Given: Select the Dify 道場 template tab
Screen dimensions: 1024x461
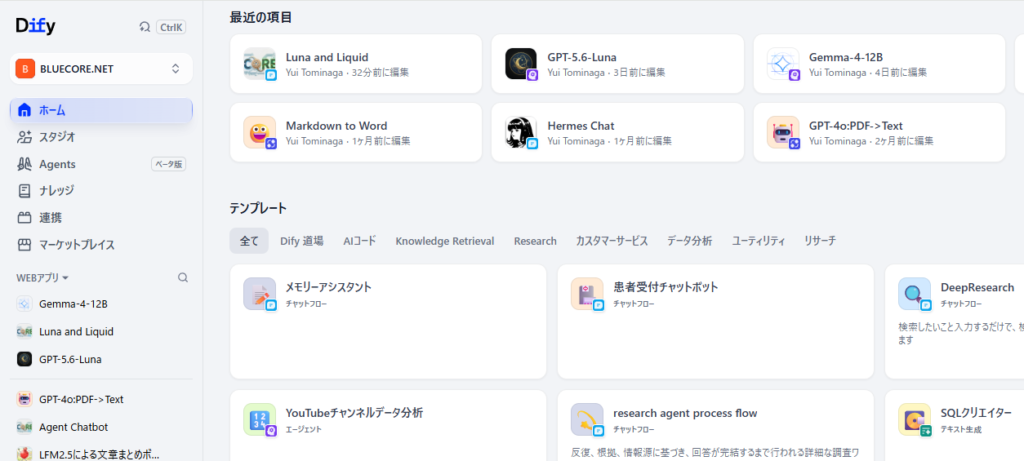Looking at the screenshot, I should tap(302, 241).
